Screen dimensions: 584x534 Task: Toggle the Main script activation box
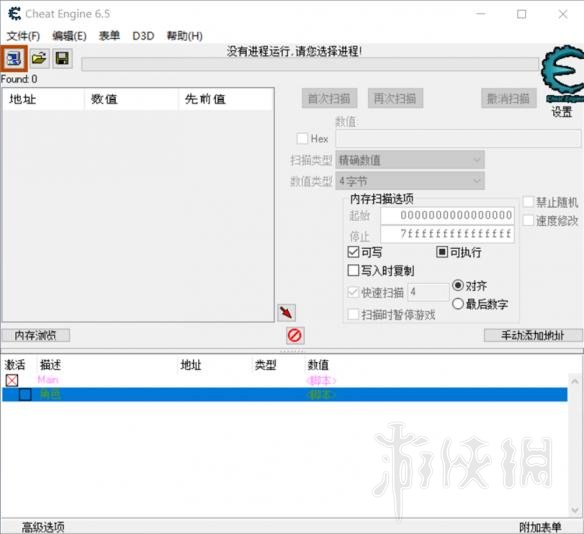pyautogui.click(x=12, y=380)
